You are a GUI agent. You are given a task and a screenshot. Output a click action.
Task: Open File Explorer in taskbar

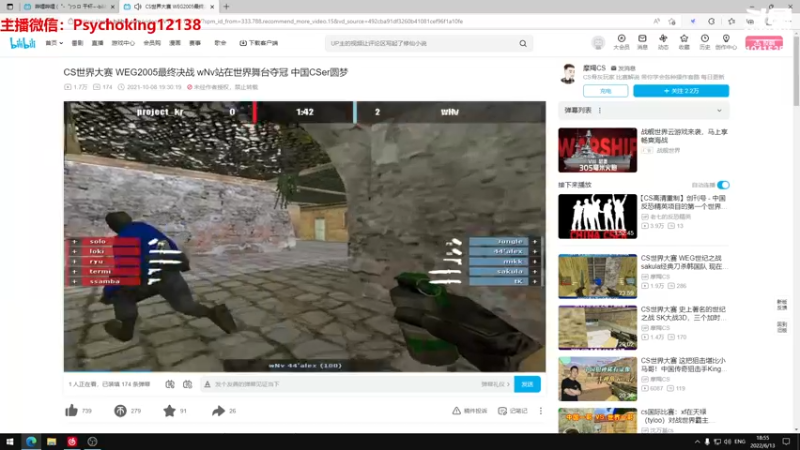[x=52, y=441]
